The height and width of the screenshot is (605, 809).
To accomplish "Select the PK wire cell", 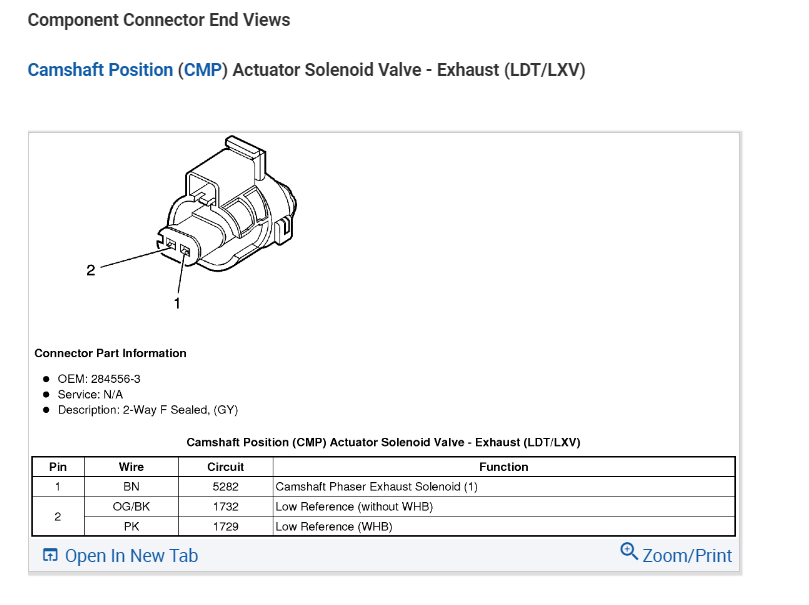I will coord(131,526).
